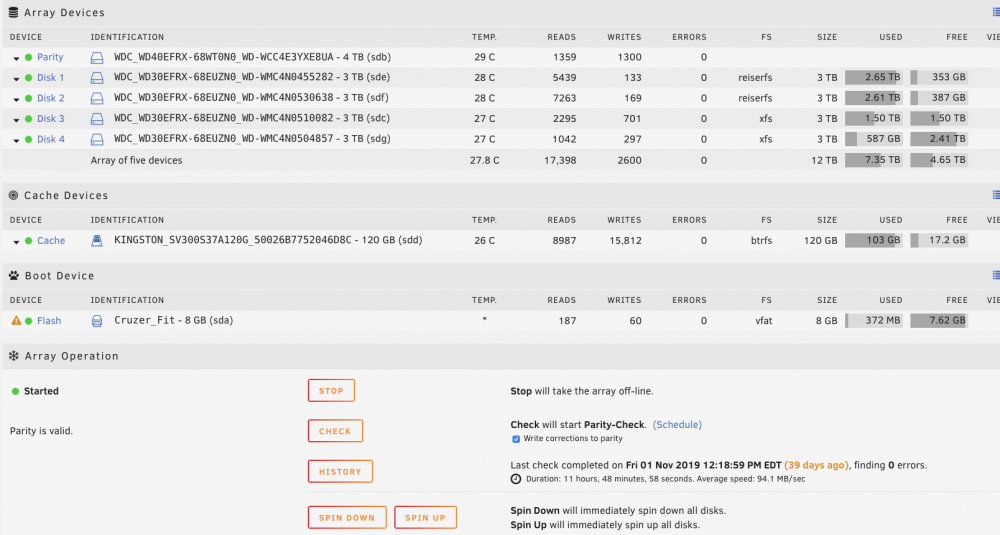1000x535 pixels.
Task: Open the Disk 1 device link
Action: (50, 78)
